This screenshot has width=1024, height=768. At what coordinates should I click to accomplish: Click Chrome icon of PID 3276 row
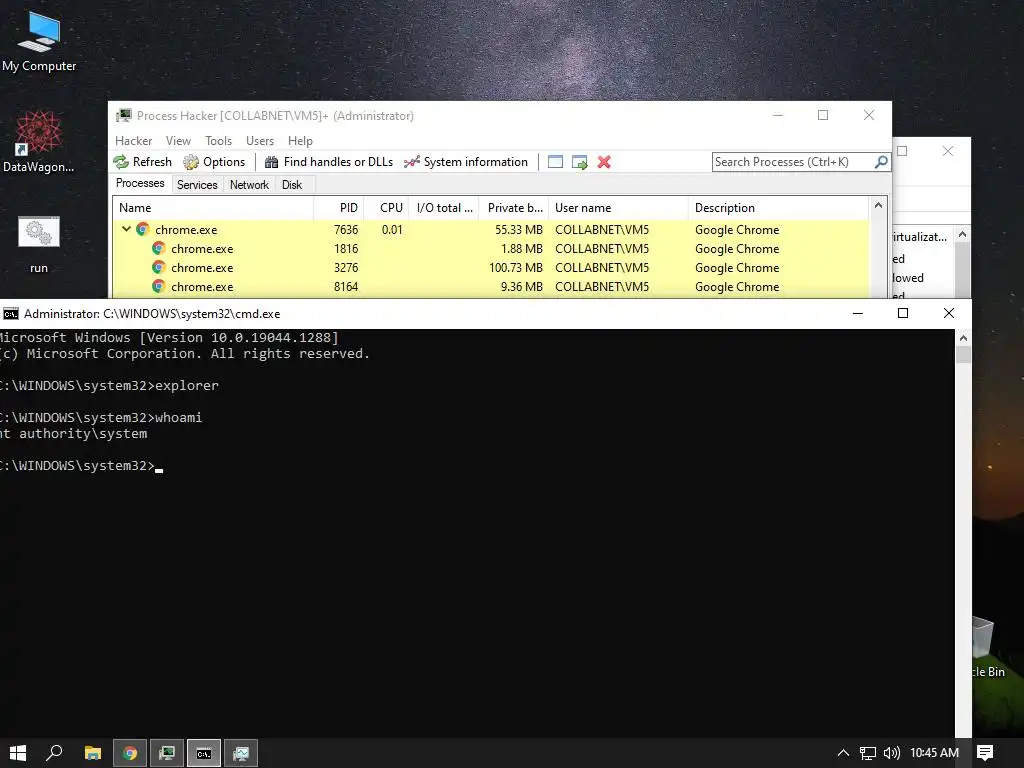159,267
